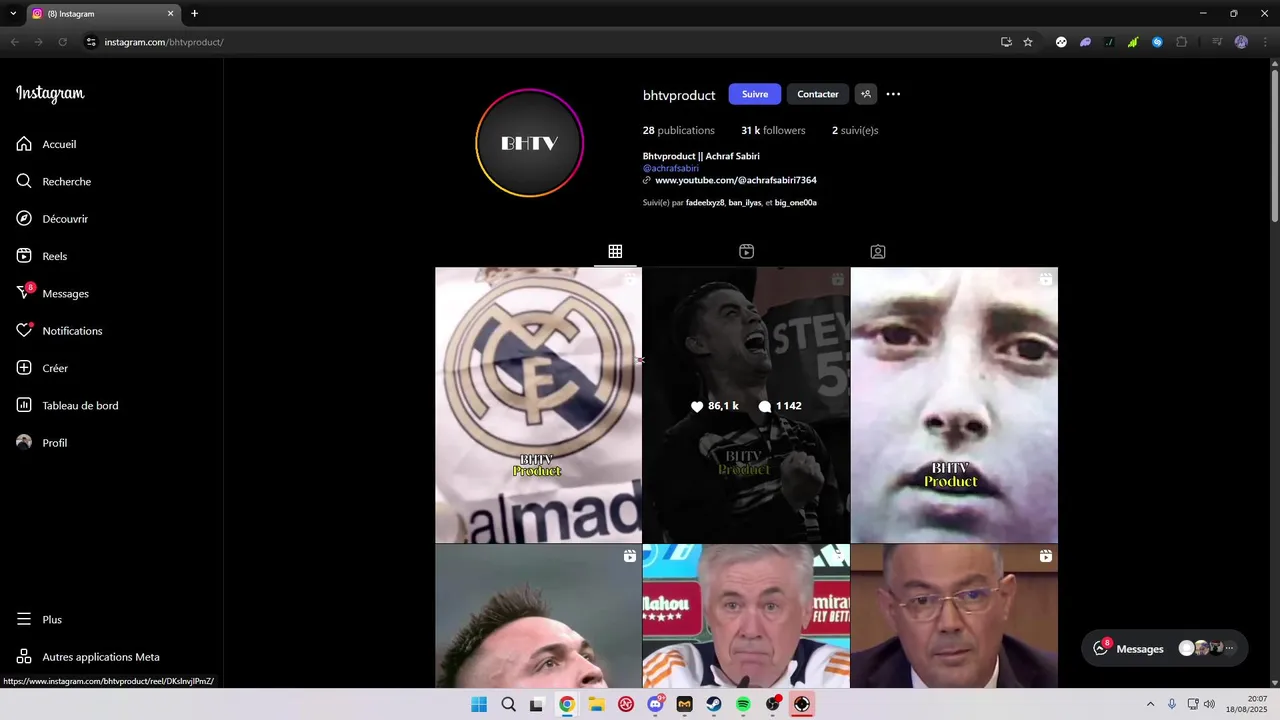Show similar accounts suggestion button
Screen dimensions: 1280x720
click(866, 94)
